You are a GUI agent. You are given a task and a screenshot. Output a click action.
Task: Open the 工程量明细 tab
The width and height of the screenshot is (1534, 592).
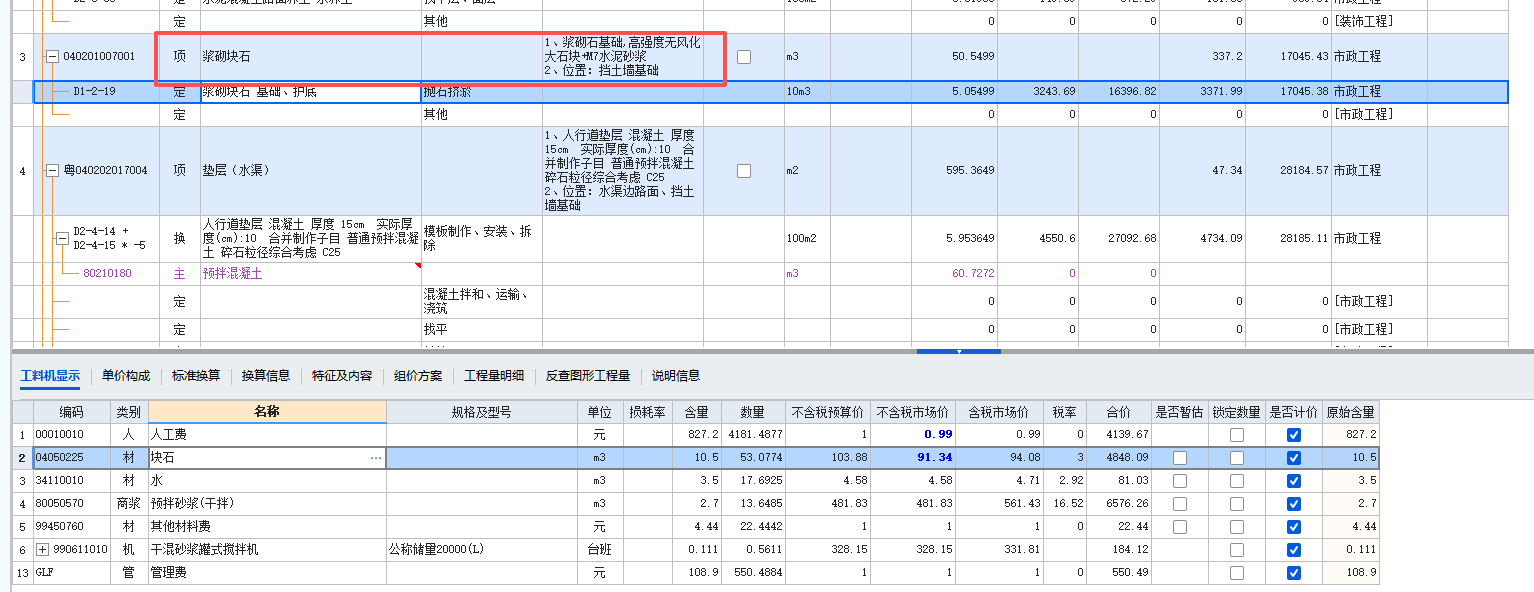(494, 376)
